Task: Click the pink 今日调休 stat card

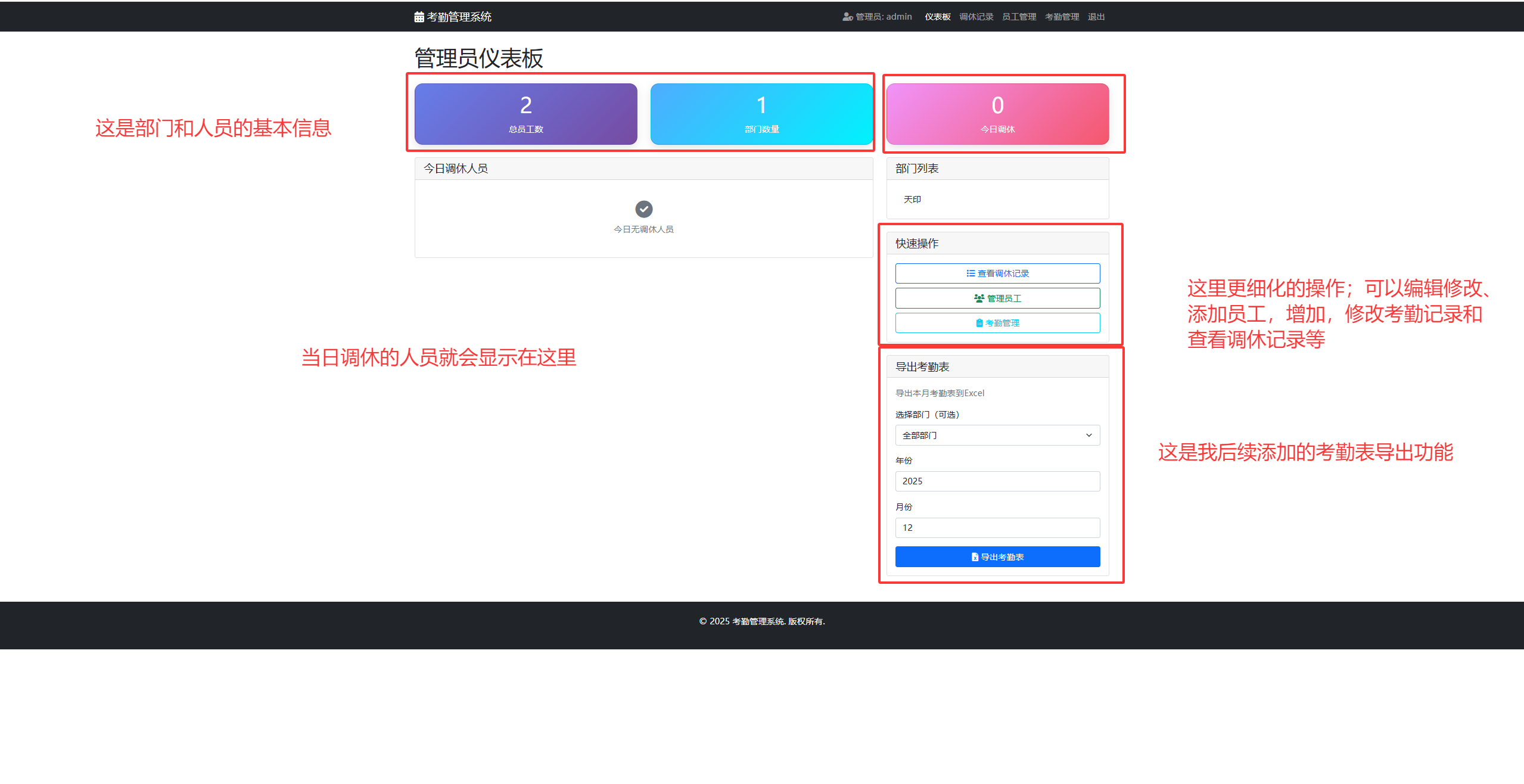Action: click(x=997, y=114)
